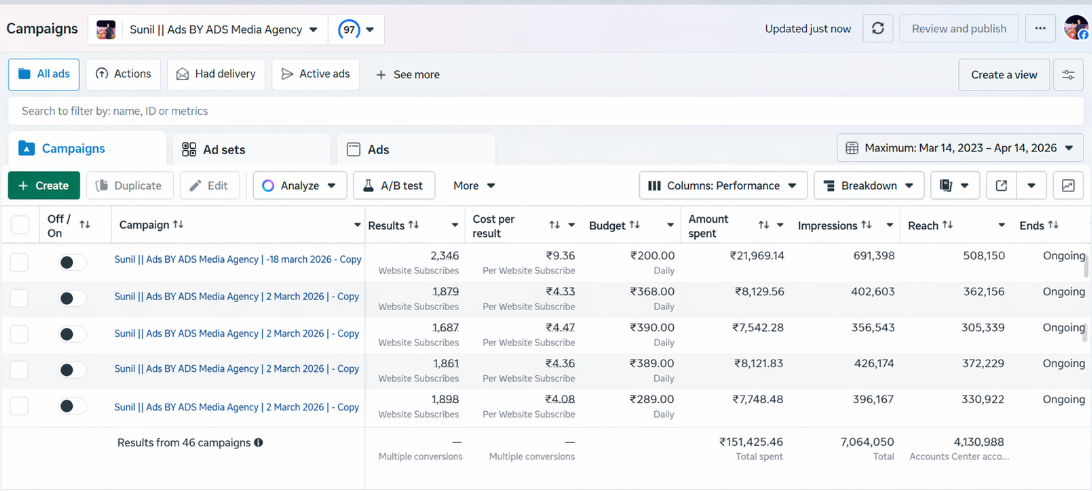The height and width of the screenshot is (491, 1092).
Task: Click the profile avatar at top right
Action: [x=1076, y=28]
